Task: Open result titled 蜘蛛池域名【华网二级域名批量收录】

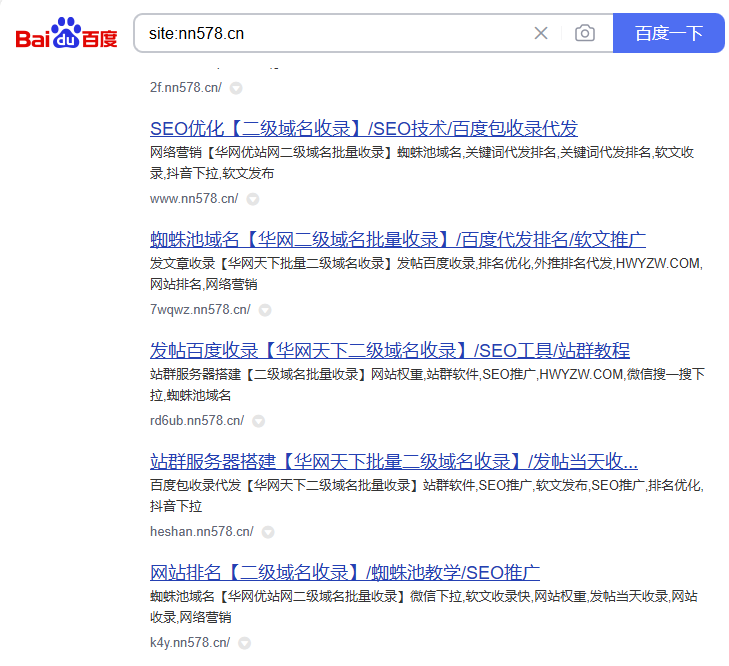Action: point(398,240)
